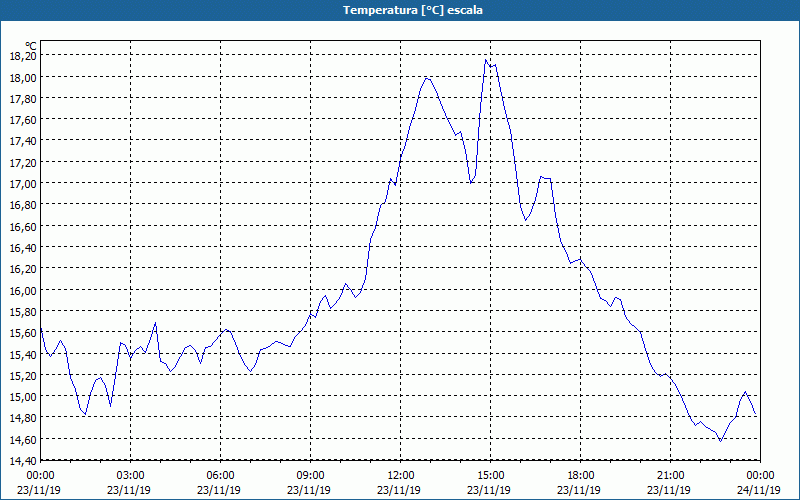Click the 16,80 temperature axis value
This screenshot has width=800, height=500.
[x=23, y=205]
